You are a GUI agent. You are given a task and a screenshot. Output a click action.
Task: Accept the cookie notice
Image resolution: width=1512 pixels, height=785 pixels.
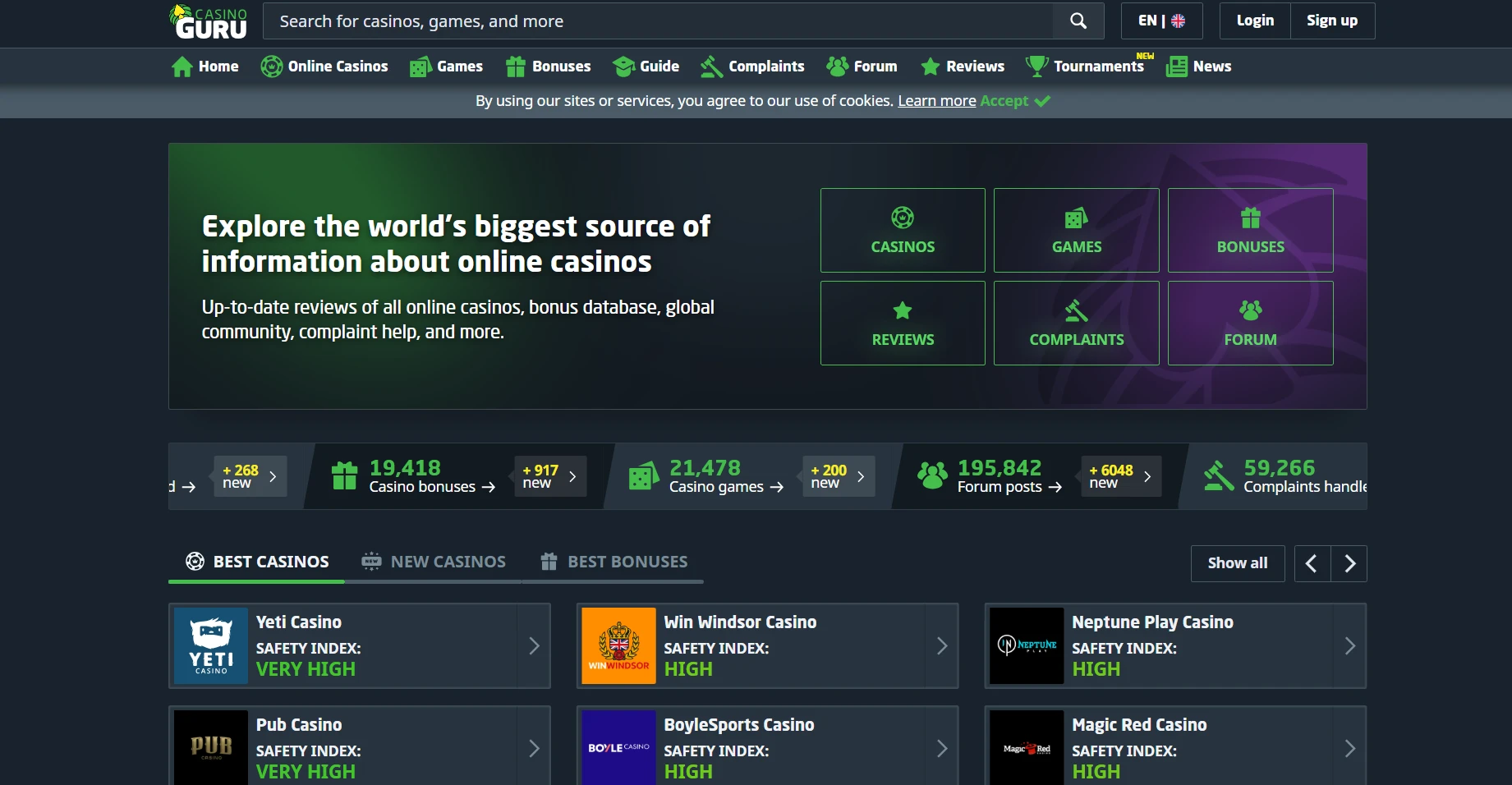pos(1014,101)
